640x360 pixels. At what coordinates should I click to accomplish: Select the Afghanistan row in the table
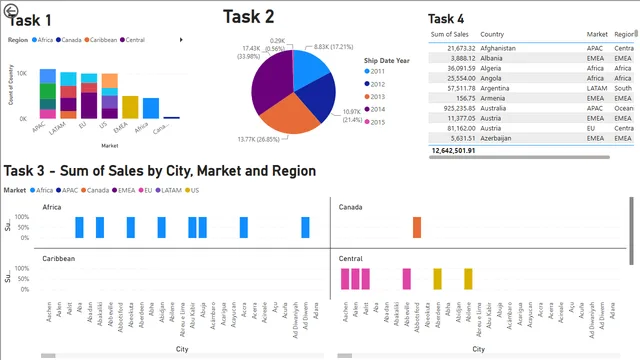[531, 48]
